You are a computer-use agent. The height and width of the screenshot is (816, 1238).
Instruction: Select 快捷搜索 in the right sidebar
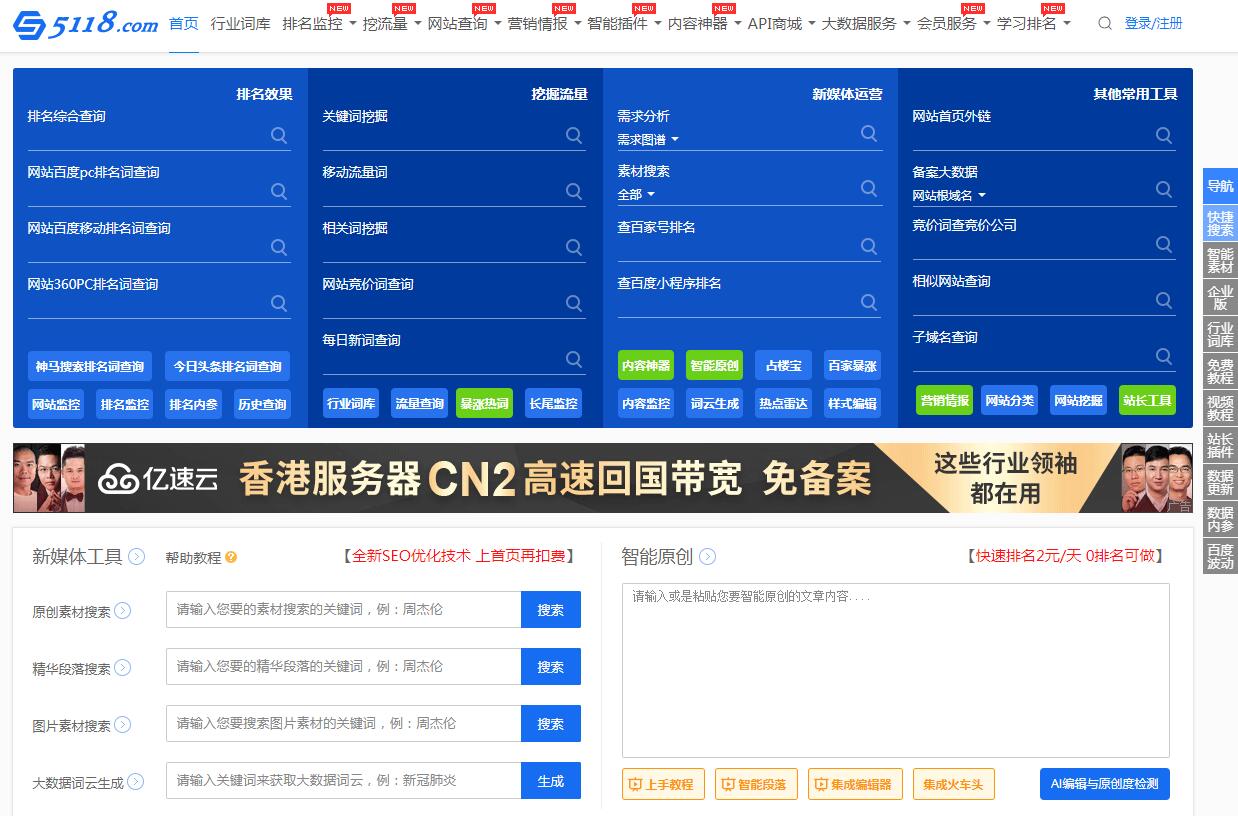point(1220,223)
